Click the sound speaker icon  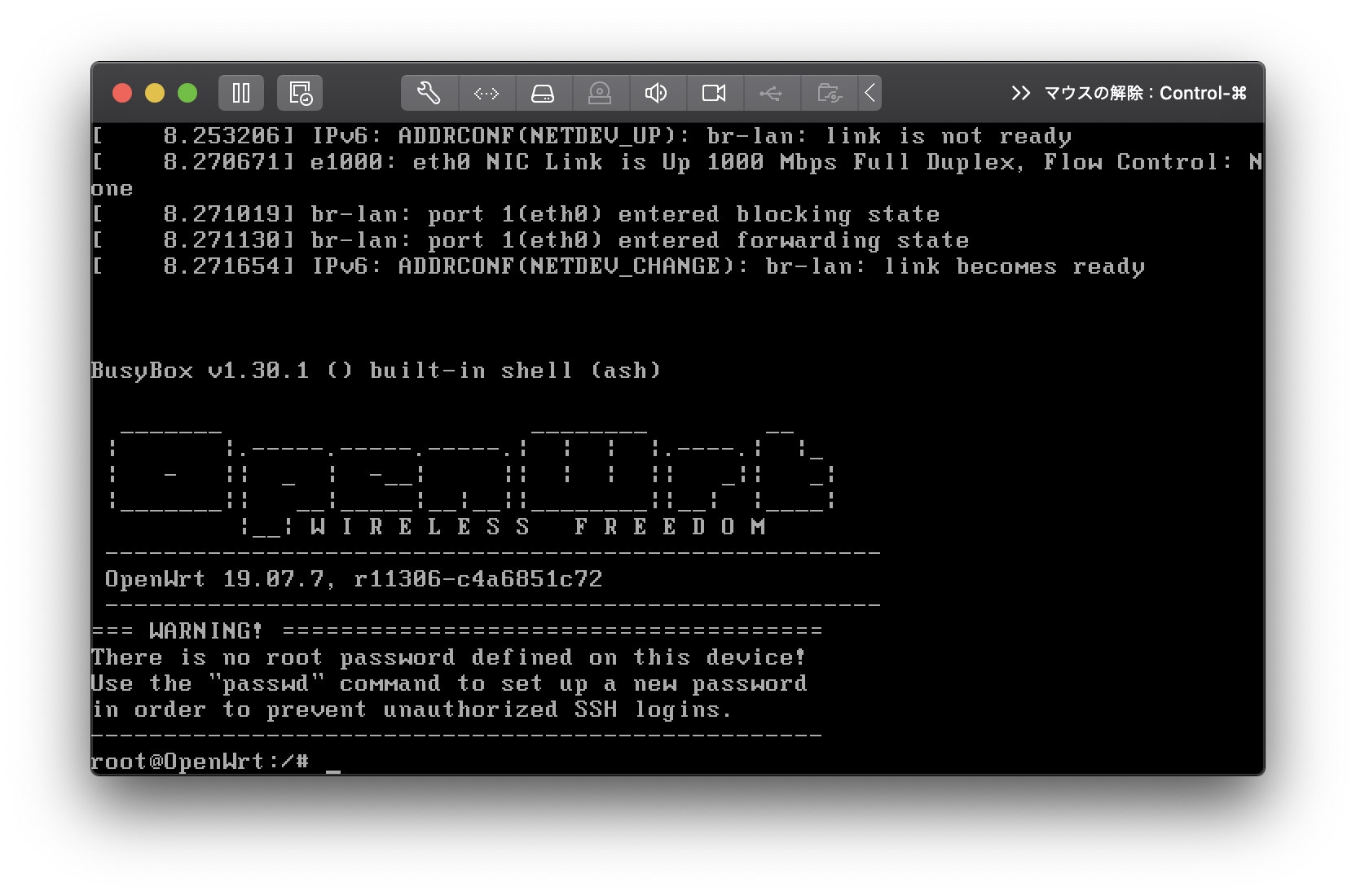[x=657, y=93]
